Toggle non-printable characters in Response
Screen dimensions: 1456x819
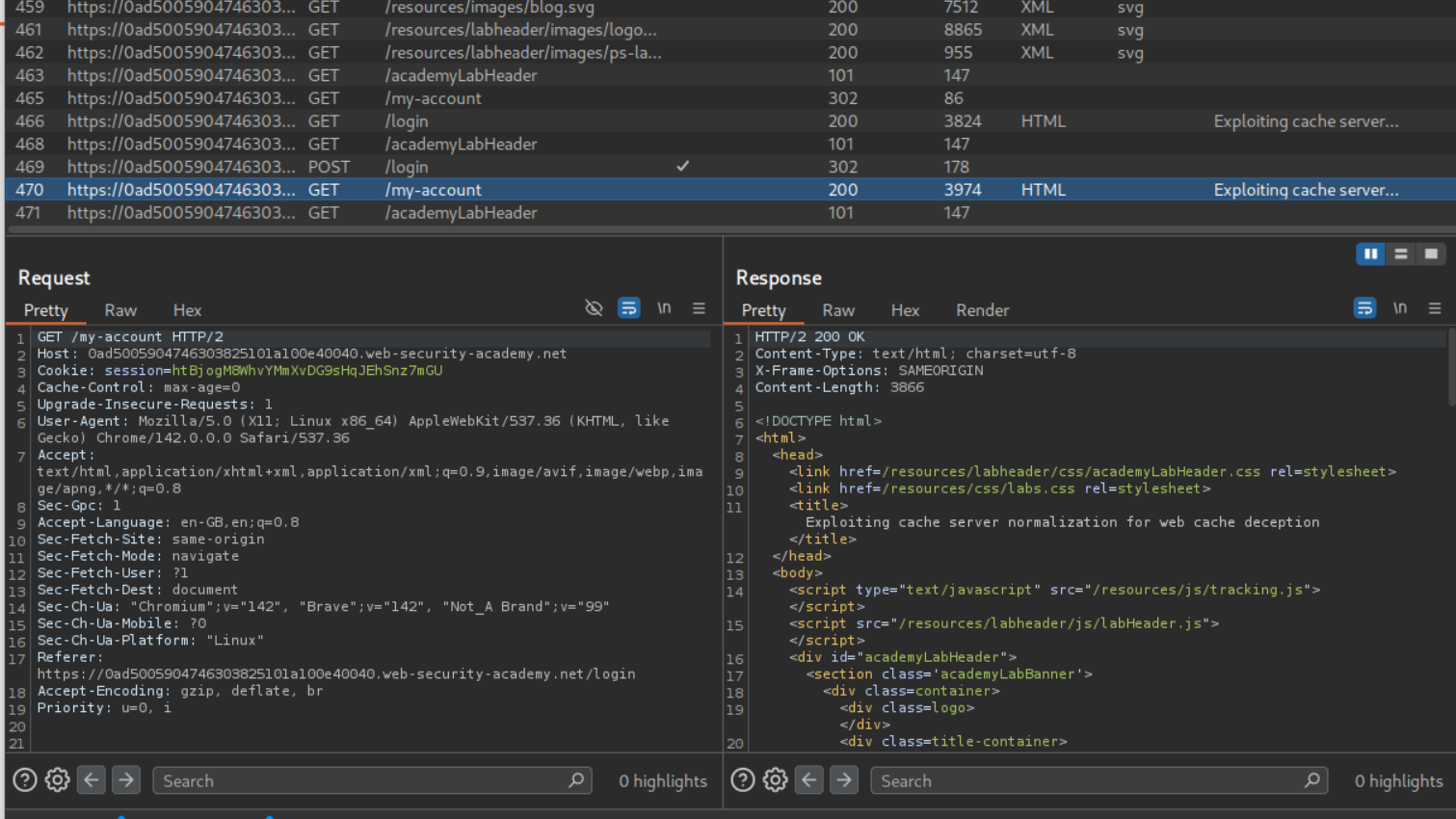coord(1400,308)
